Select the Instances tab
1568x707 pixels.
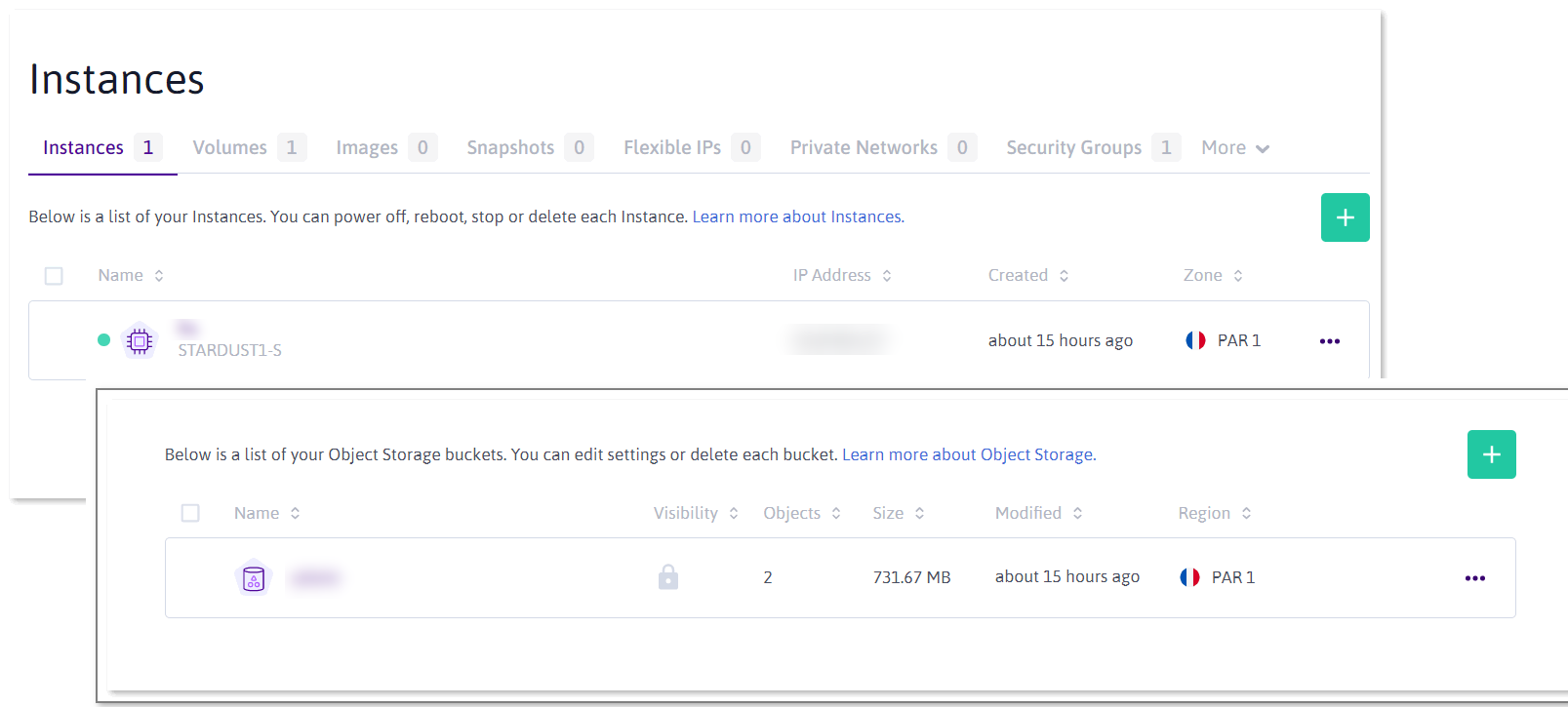(x=102, y=148)
